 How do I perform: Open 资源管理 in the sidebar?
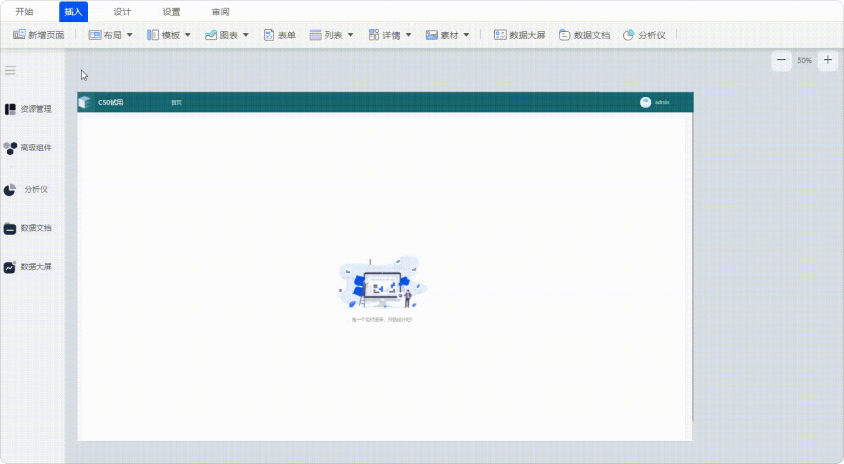(28, 109)
